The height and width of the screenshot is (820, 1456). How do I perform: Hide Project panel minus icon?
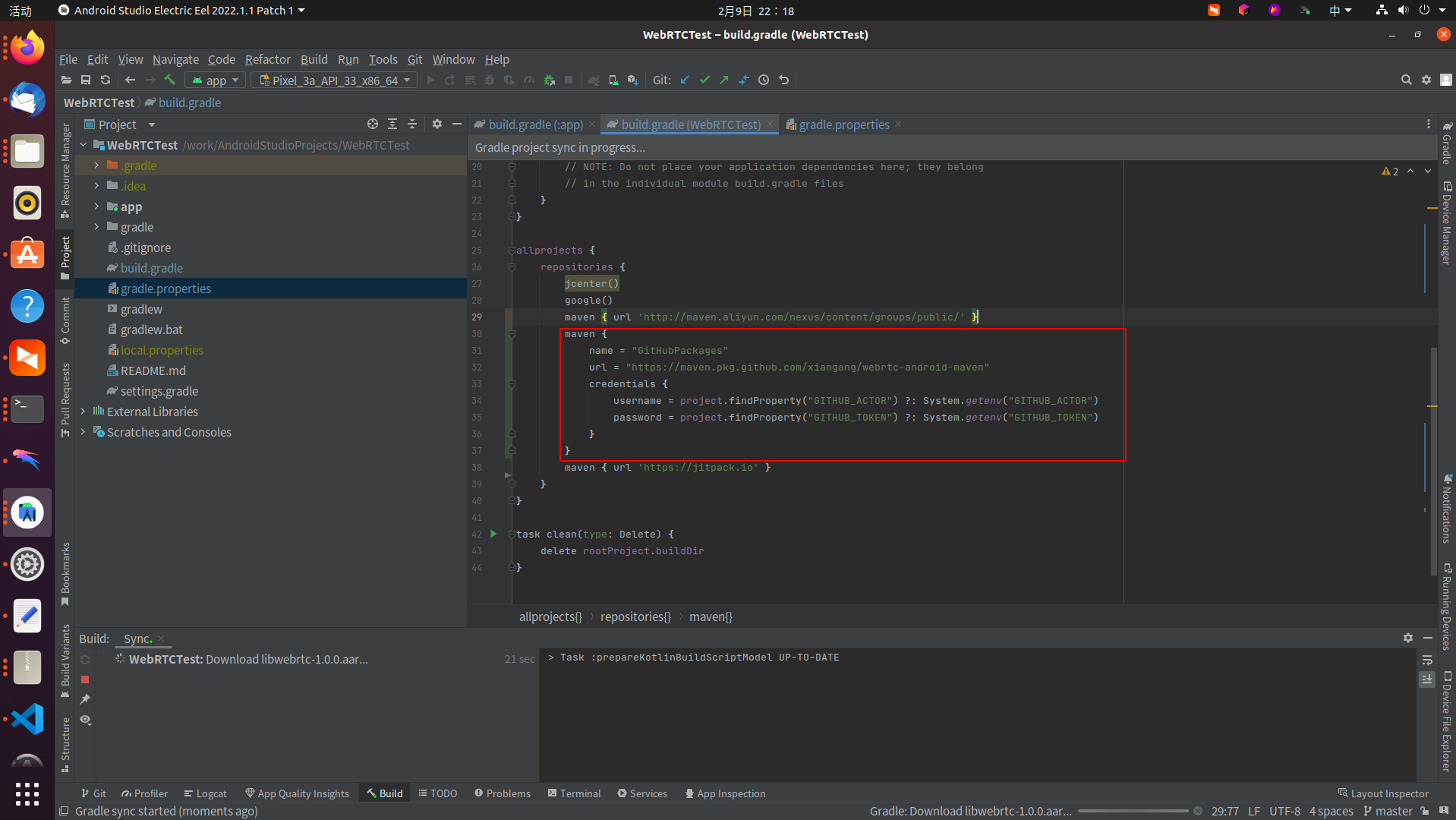[x=457, y=124]
